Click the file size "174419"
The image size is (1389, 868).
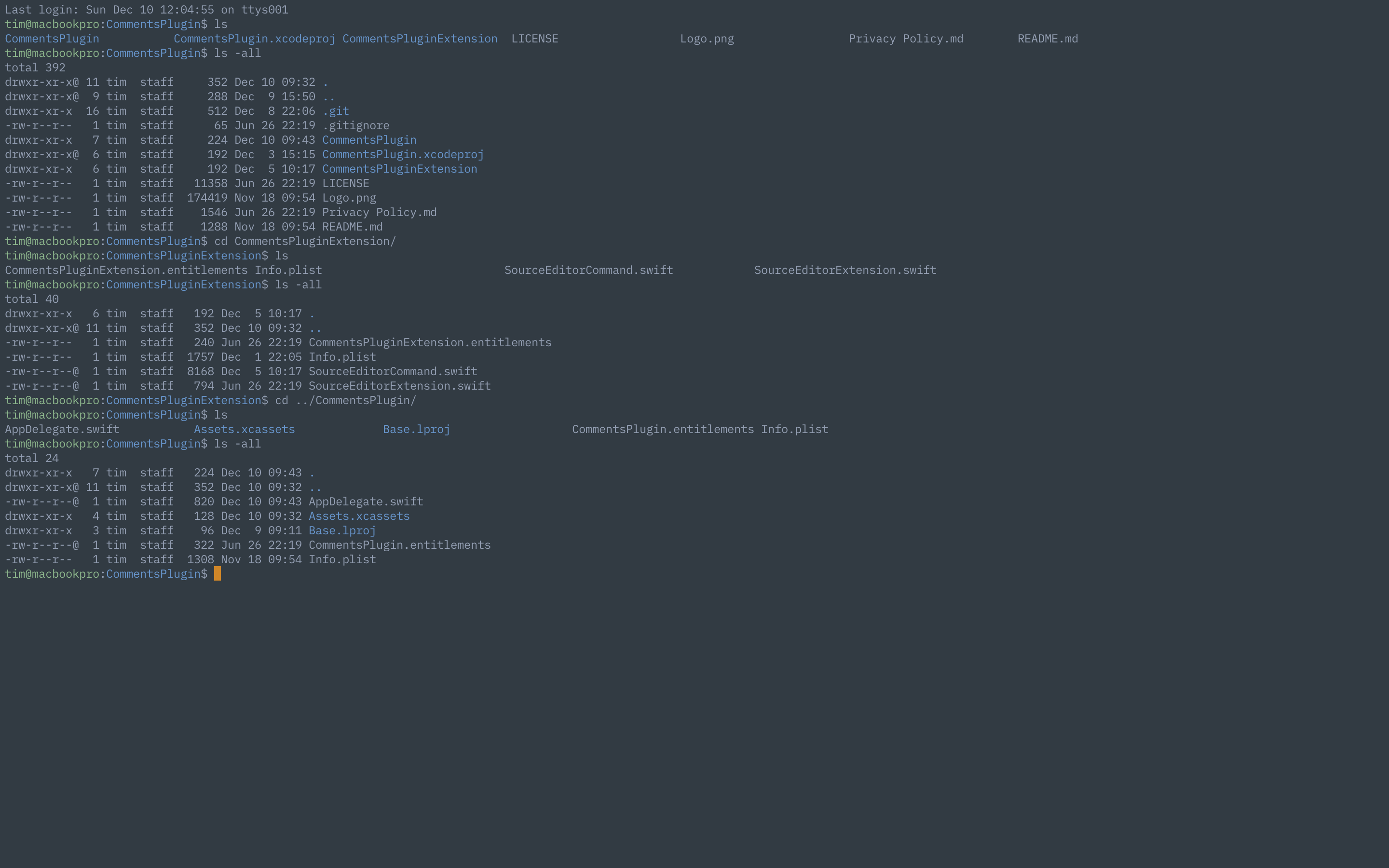(x=207, y=198)
